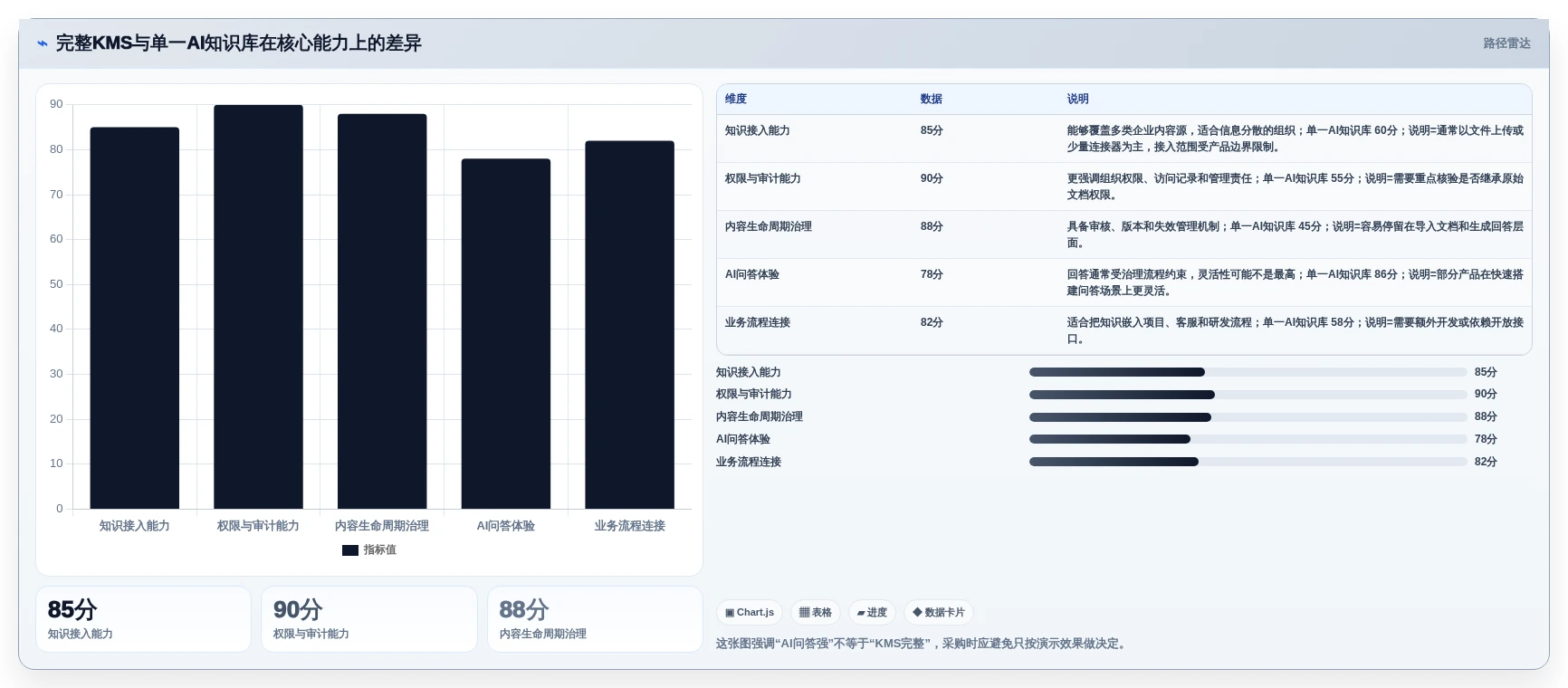Click the 内容生命周期治理 progress bar
The image size is (1568, 688).
tap(1248, 417)
